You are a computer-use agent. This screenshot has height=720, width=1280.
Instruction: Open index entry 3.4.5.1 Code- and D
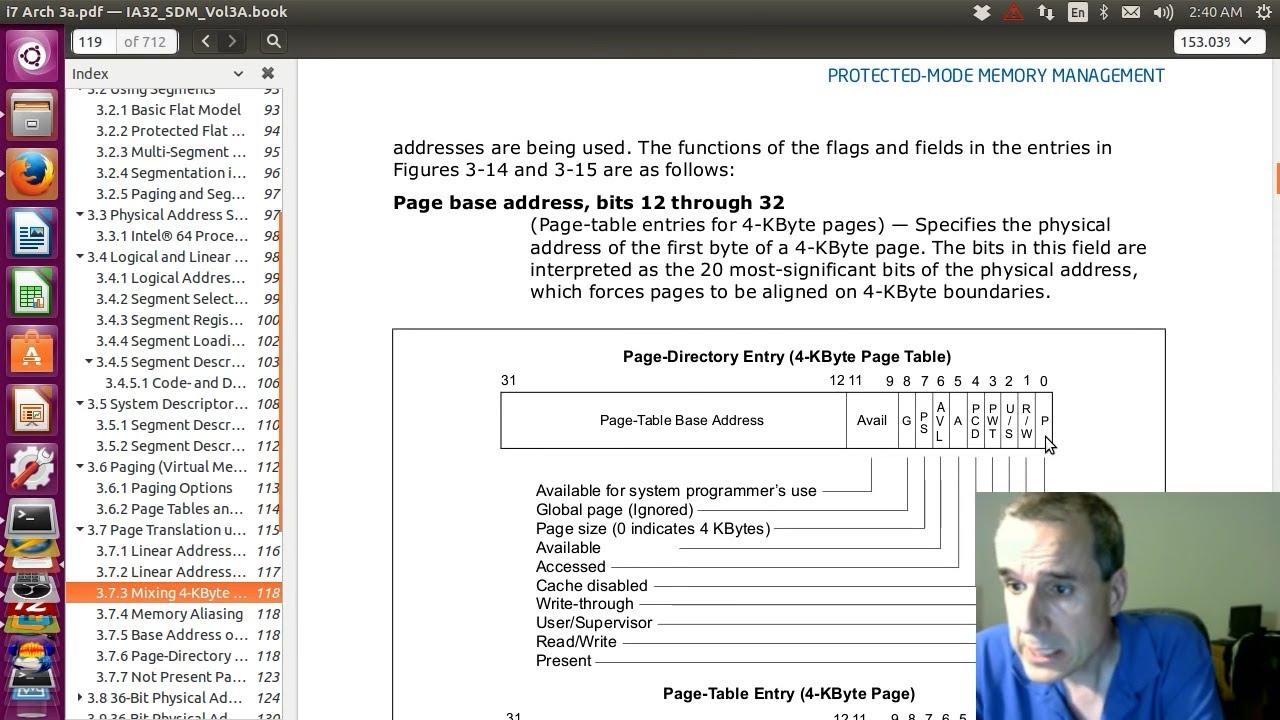[x=174, y=383]
